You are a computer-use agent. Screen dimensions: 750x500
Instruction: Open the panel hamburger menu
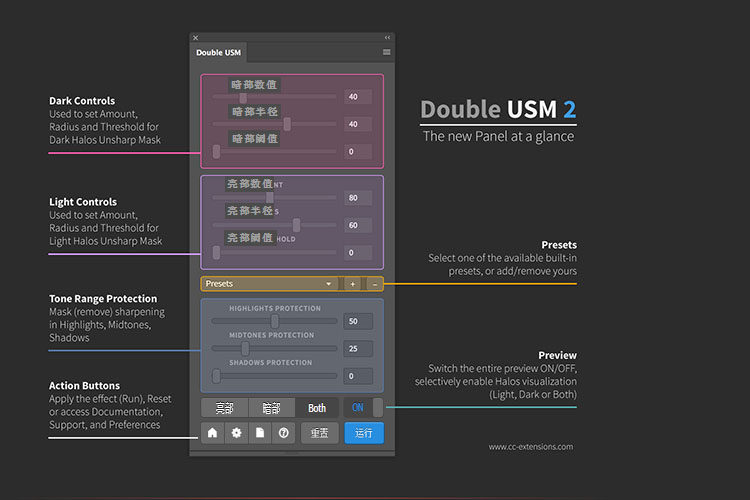pos(386,52)
